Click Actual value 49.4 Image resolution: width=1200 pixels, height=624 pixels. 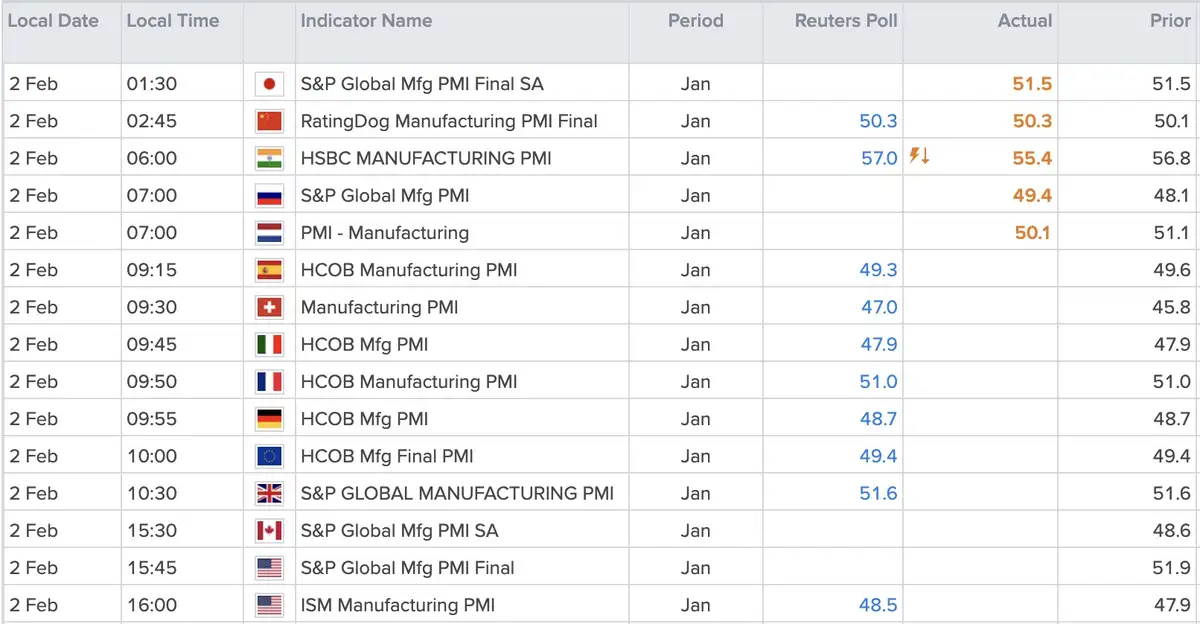1032,196
